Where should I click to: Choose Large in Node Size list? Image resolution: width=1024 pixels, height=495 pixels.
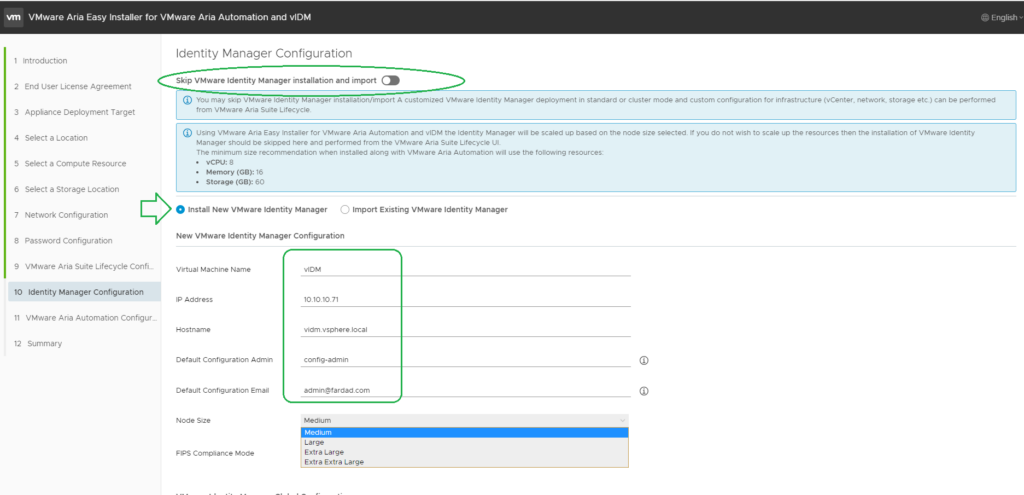[x=464, y=442]
